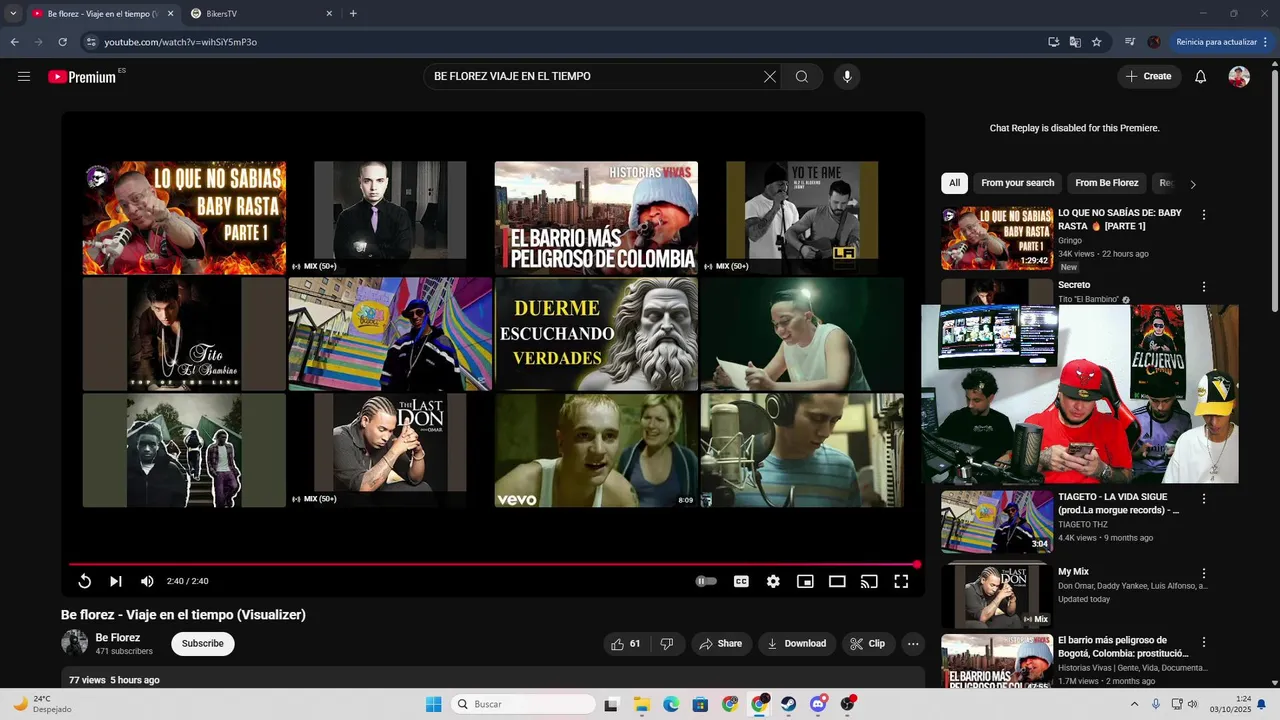Show hidden system tray icons
This screenshot has width=1280, height=720.
[x=1134, y=704]
